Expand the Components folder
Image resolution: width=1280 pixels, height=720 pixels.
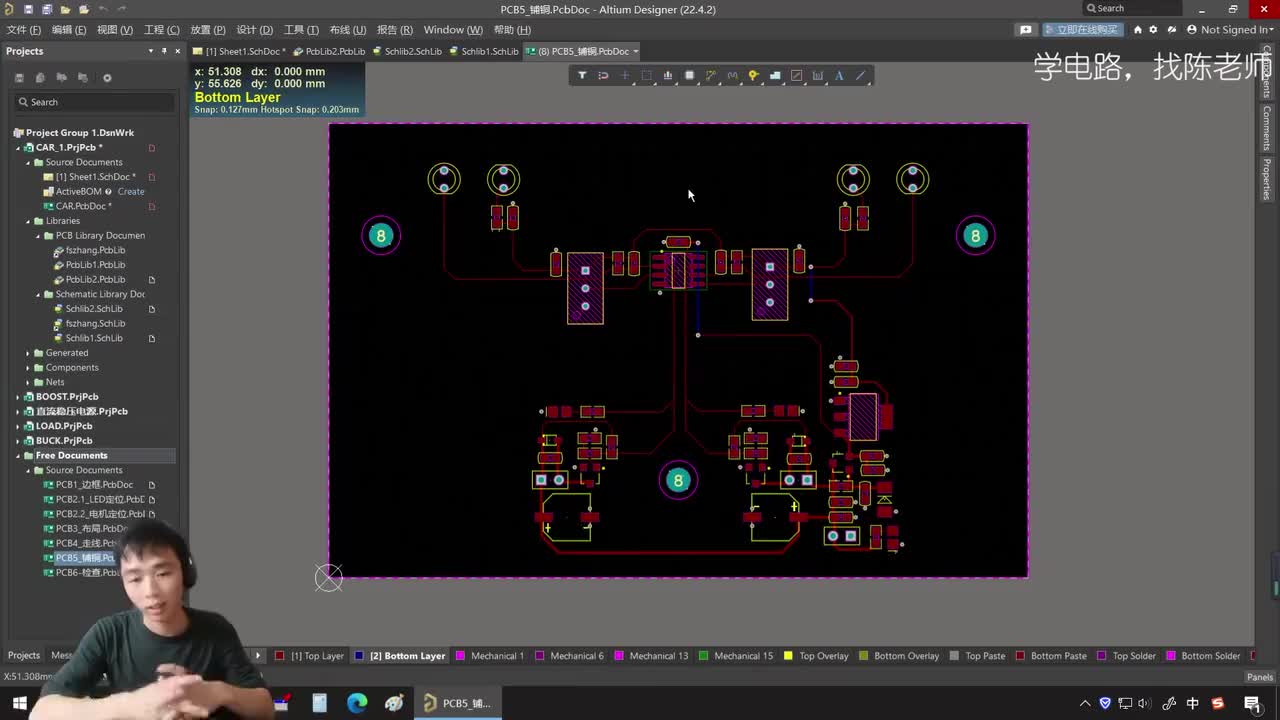click(x=28, y=368)
